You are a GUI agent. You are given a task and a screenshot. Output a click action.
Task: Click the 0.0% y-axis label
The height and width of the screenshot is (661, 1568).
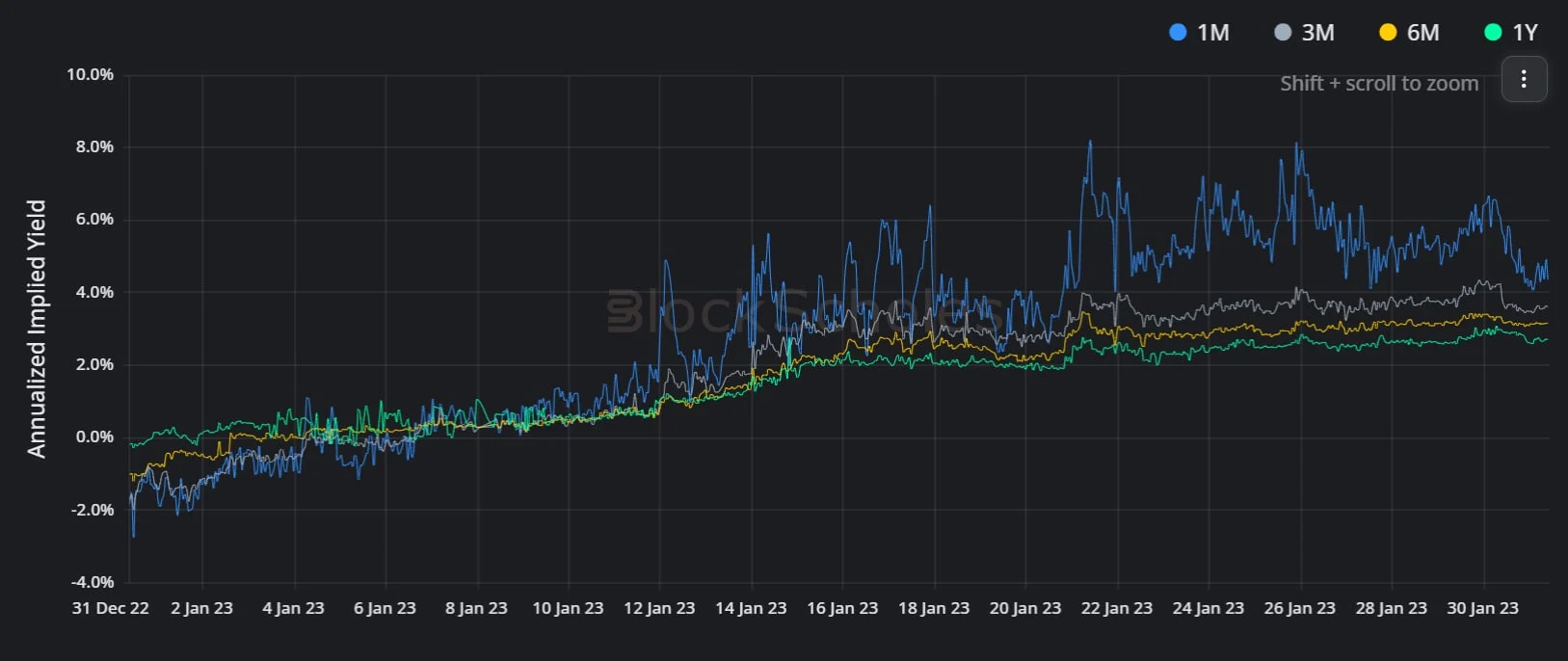[94, 436]
